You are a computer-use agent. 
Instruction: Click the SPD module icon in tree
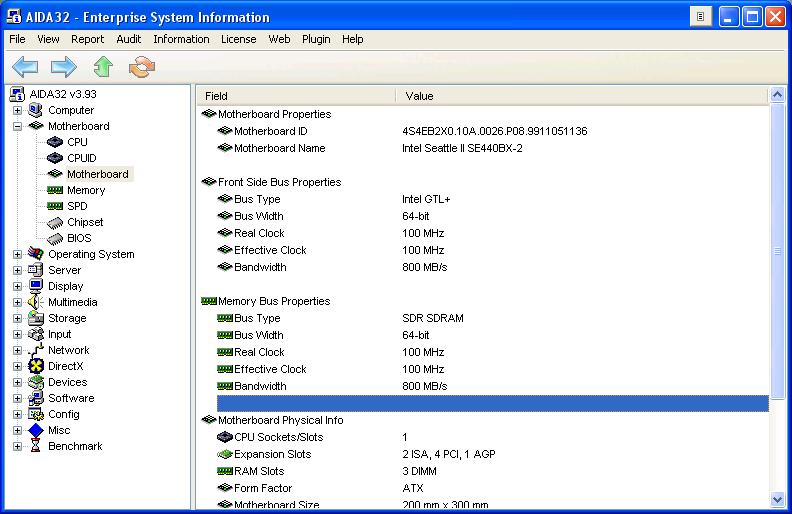point(55,206)
